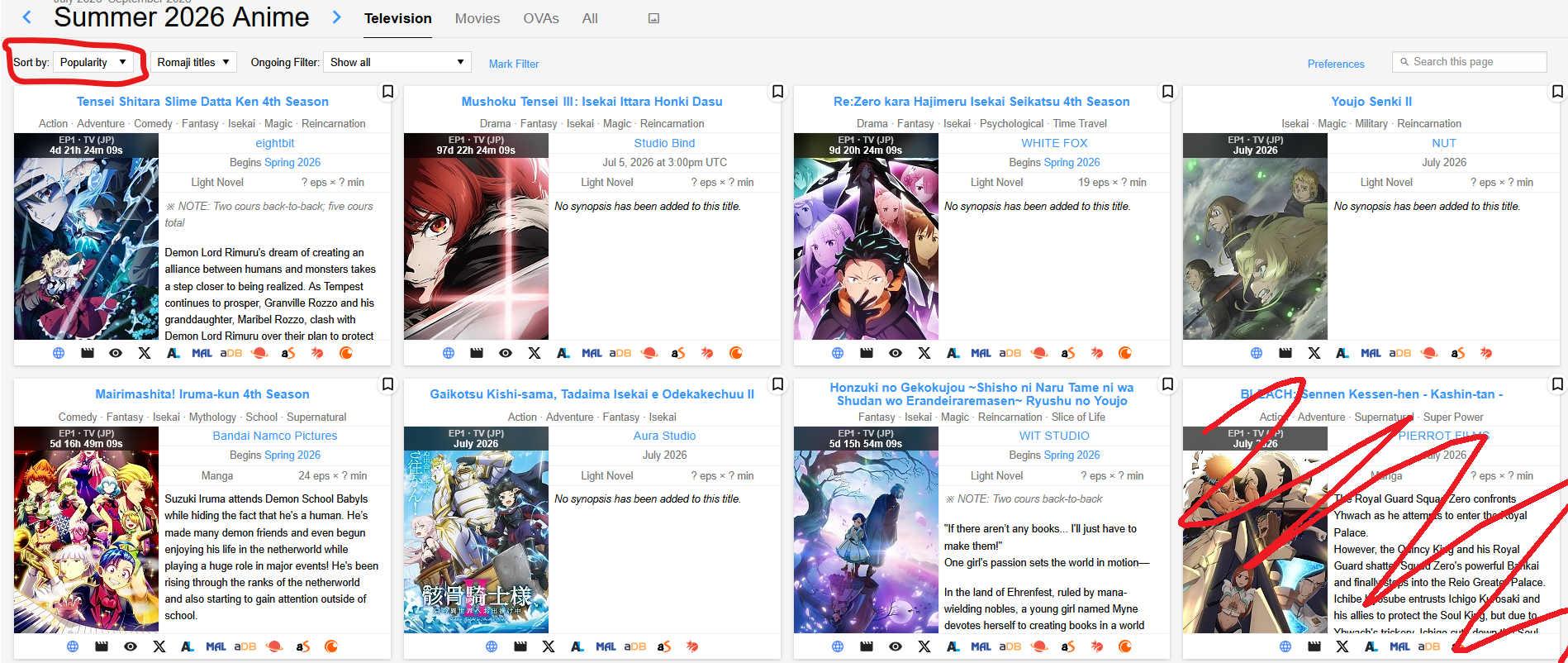Open official website globe icon for Tensei Slime

[59, 353]
